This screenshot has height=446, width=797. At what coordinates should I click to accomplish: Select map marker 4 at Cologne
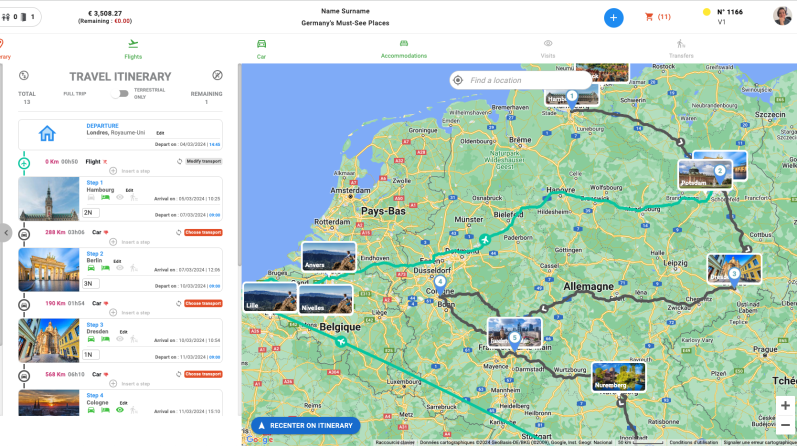coord(440,284)
